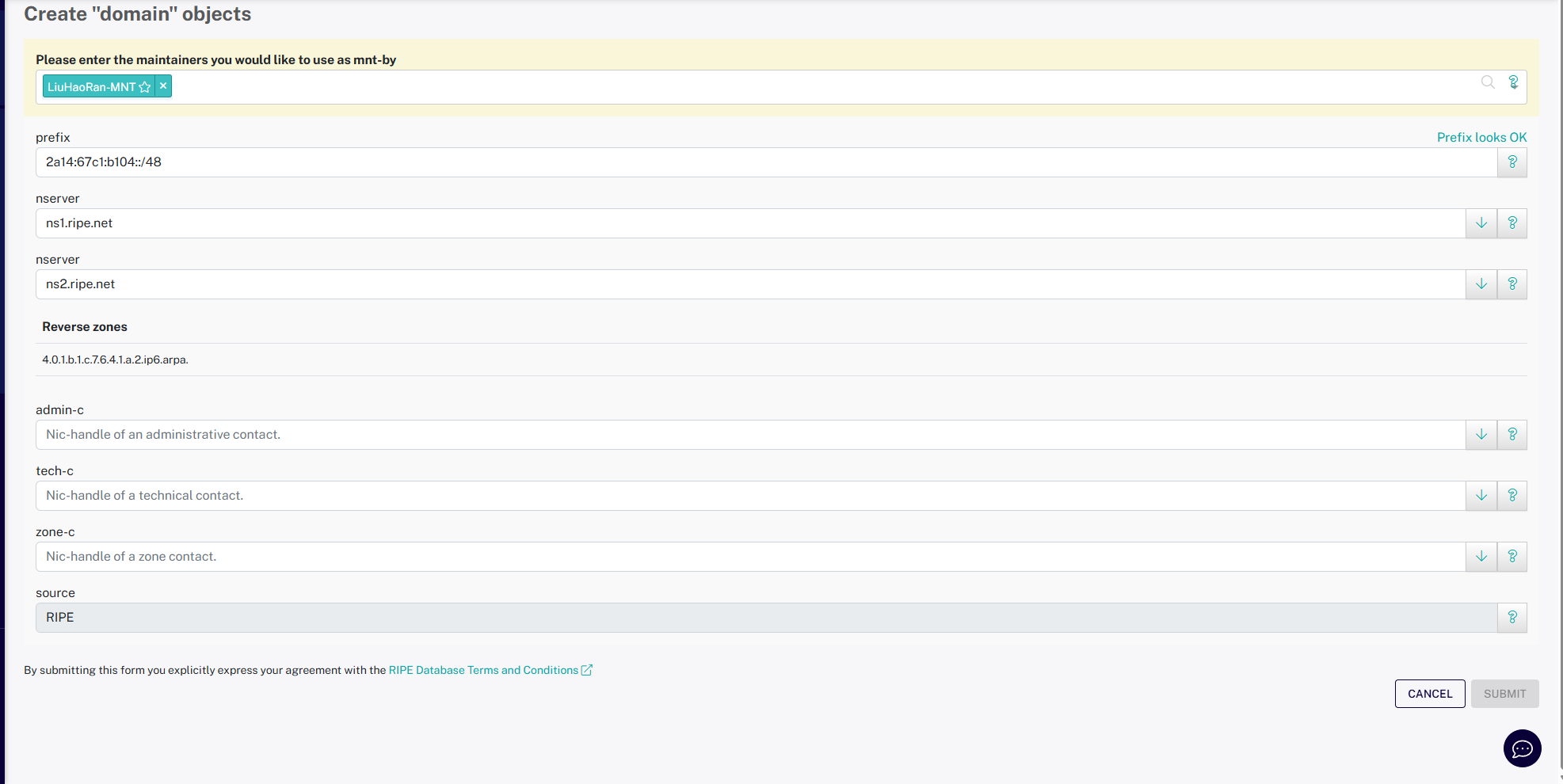Viewport: 1563px width, 784px height.
Task: Open help for the source field
Action: tap(1512, 618)
